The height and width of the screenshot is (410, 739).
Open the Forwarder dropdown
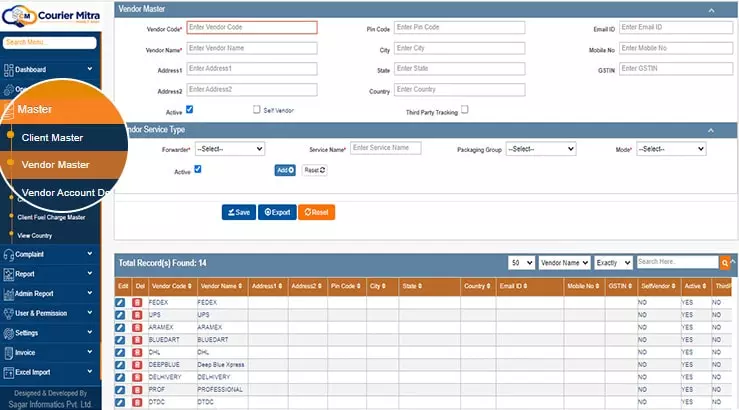tap(229, 149)
